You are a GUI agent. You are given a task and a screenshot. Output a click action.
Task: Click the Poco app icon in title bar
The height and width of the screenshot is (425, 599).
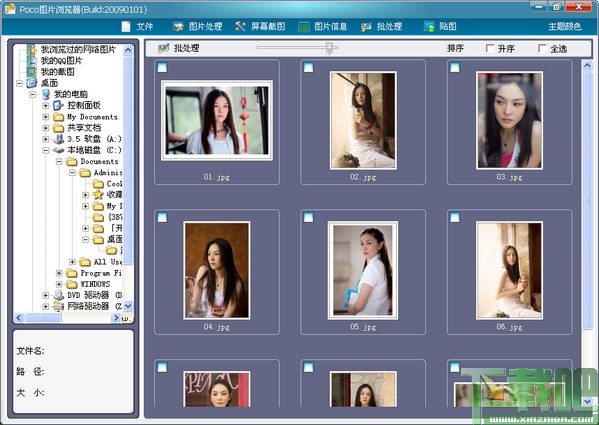(10, 8)
